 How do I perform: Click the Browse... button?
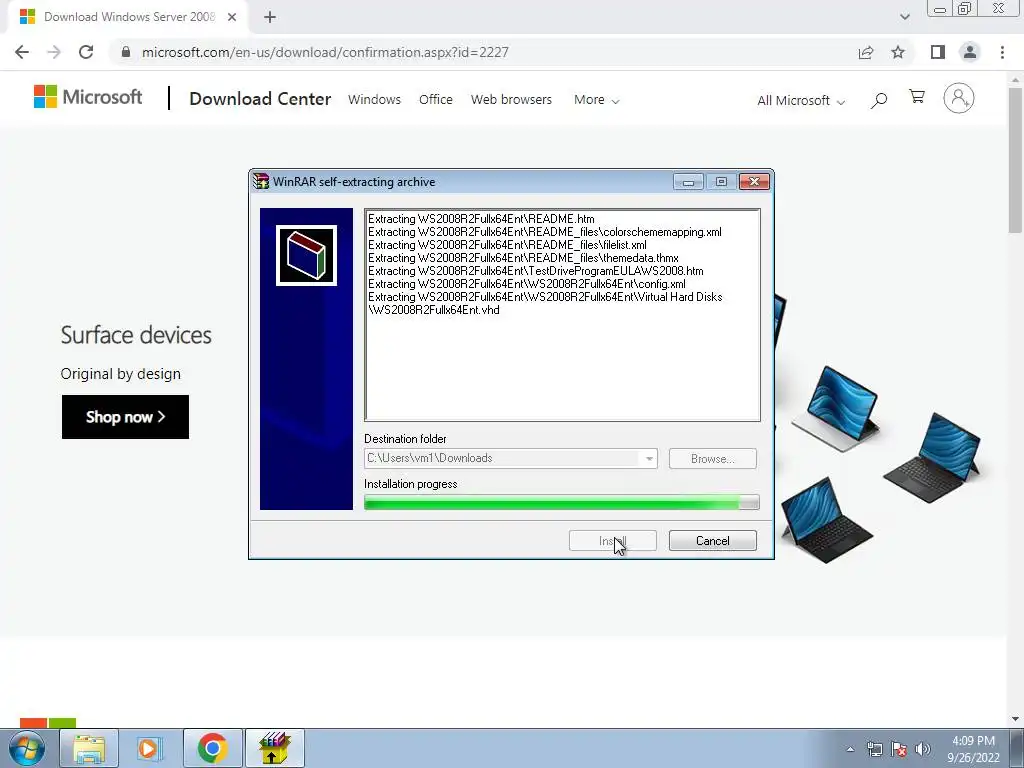point(712,458)
